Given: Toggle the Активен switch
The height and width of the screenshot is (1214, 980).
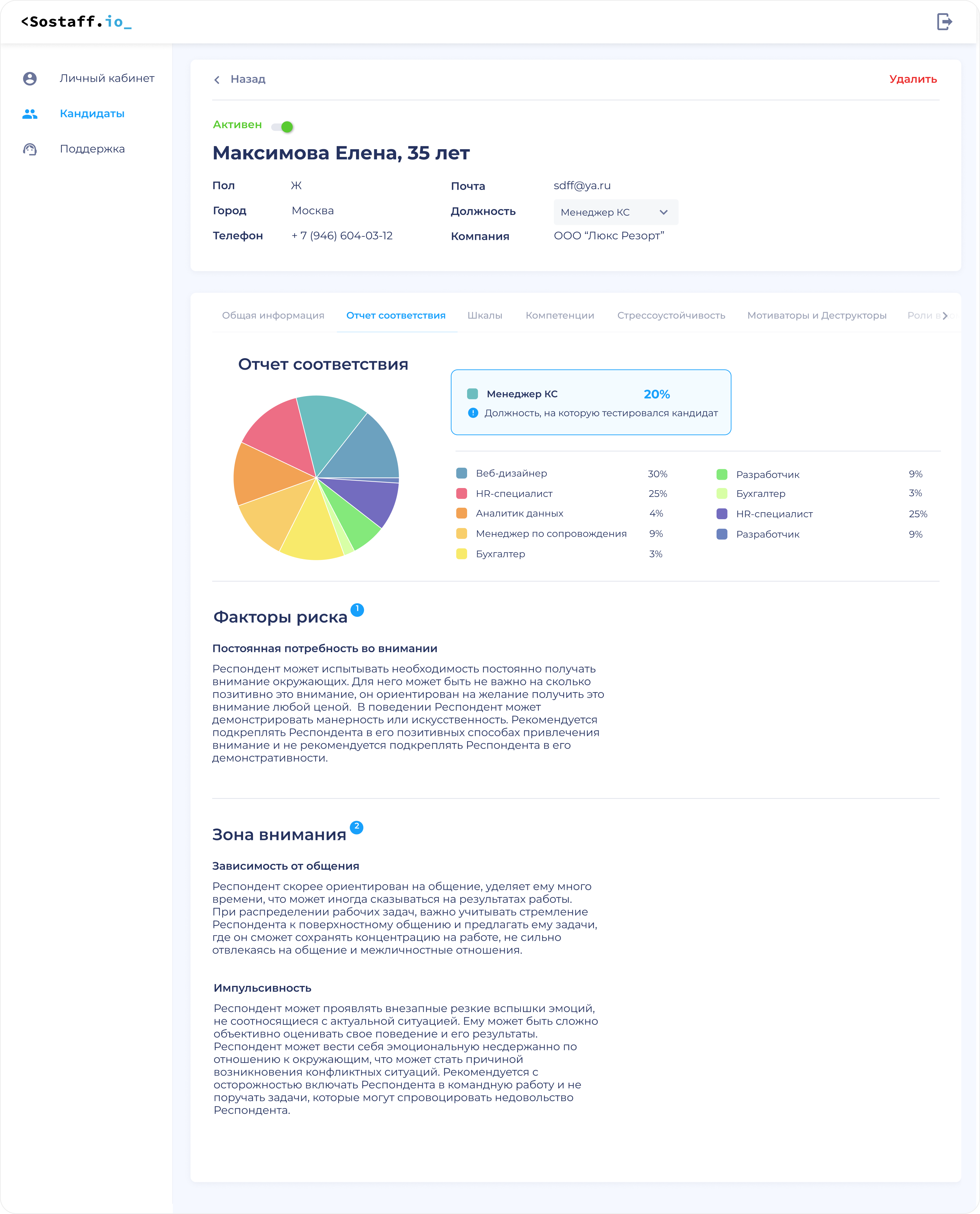Looking at the screenshot, I should [282, 127].
